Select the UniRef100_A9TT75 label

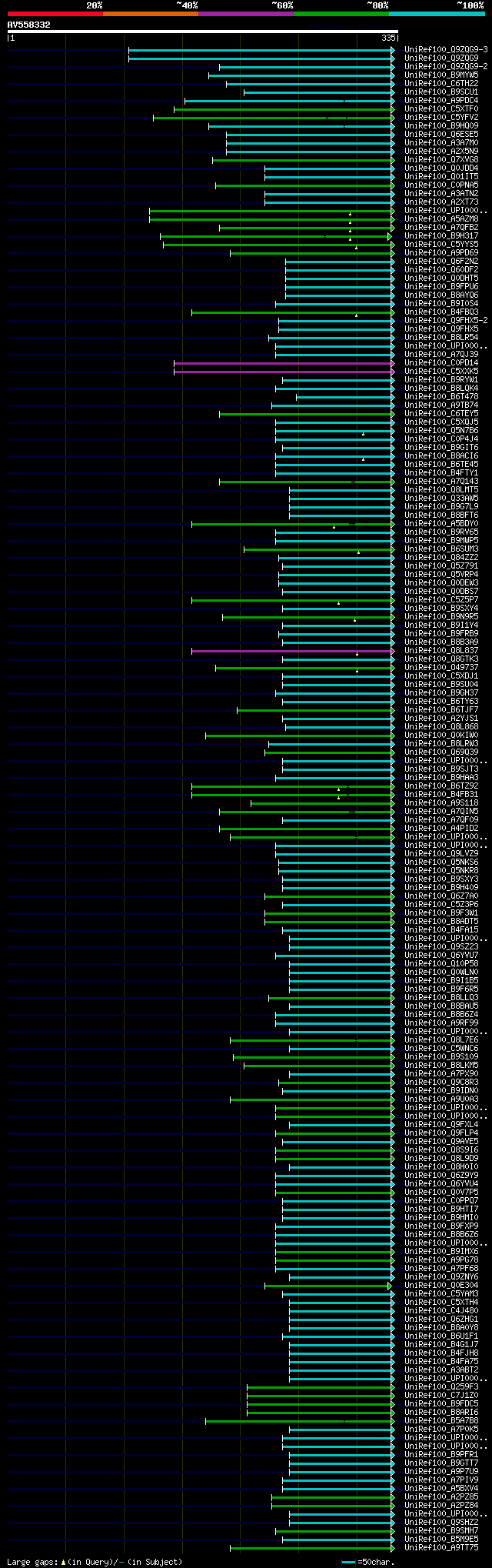(442, 1547)
